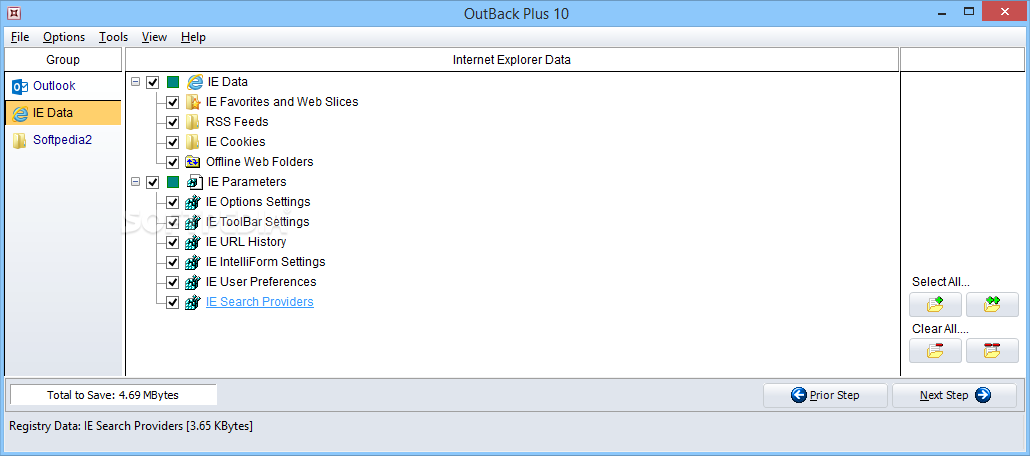Image resolution: width=1030 pixels, height=456 pixels.
Task: Click Select All button with single green plus
Action: [x=935, y=304]
